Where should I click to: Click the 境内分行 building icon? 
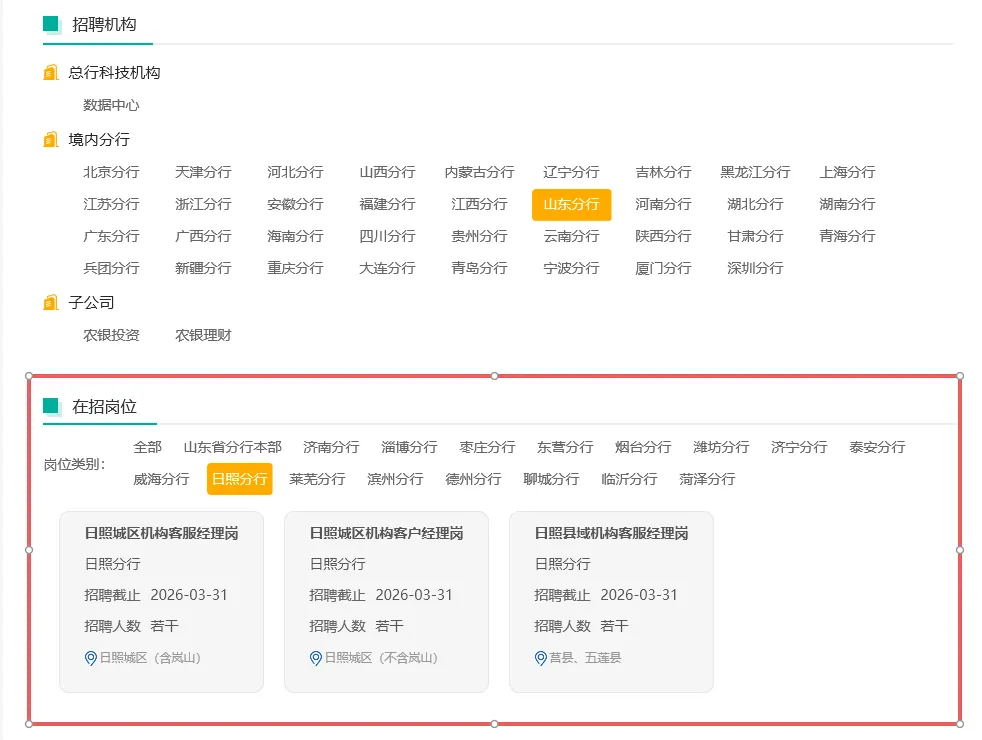pos(51,140)
